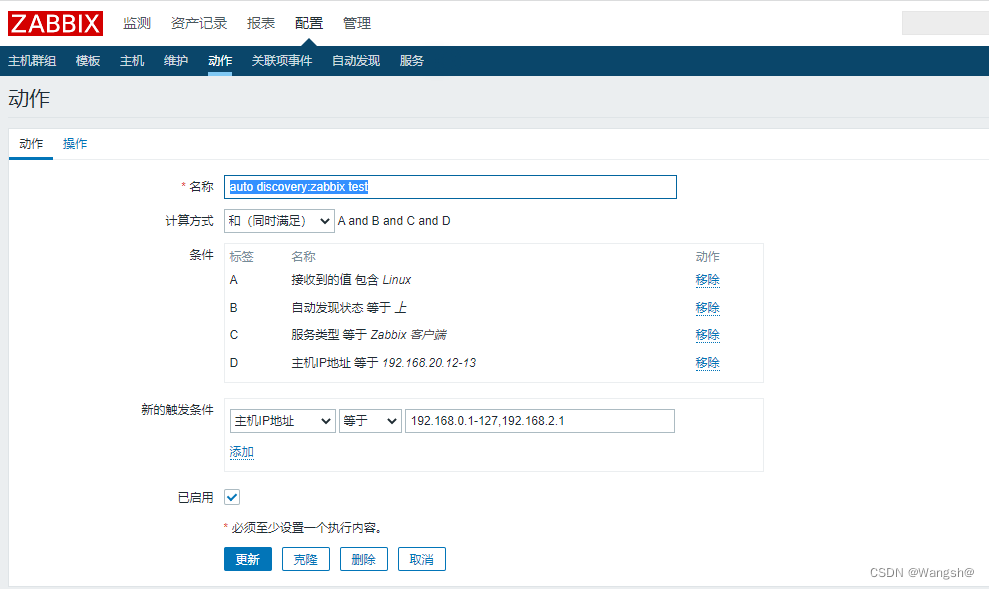This screenshot has height=589, width=989.
Task: Select the 动作 tab in the form
Action: click(x=31, y=144)
